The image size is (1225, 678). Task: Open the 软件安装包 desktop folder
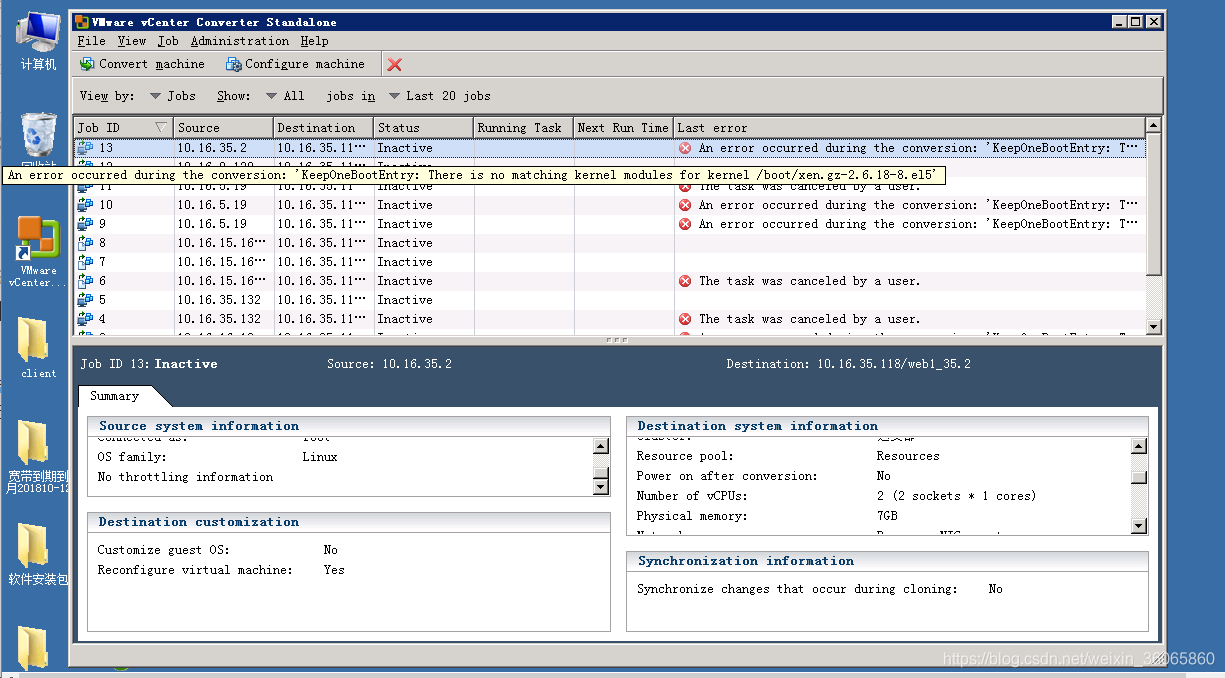[x=38, y=553]
